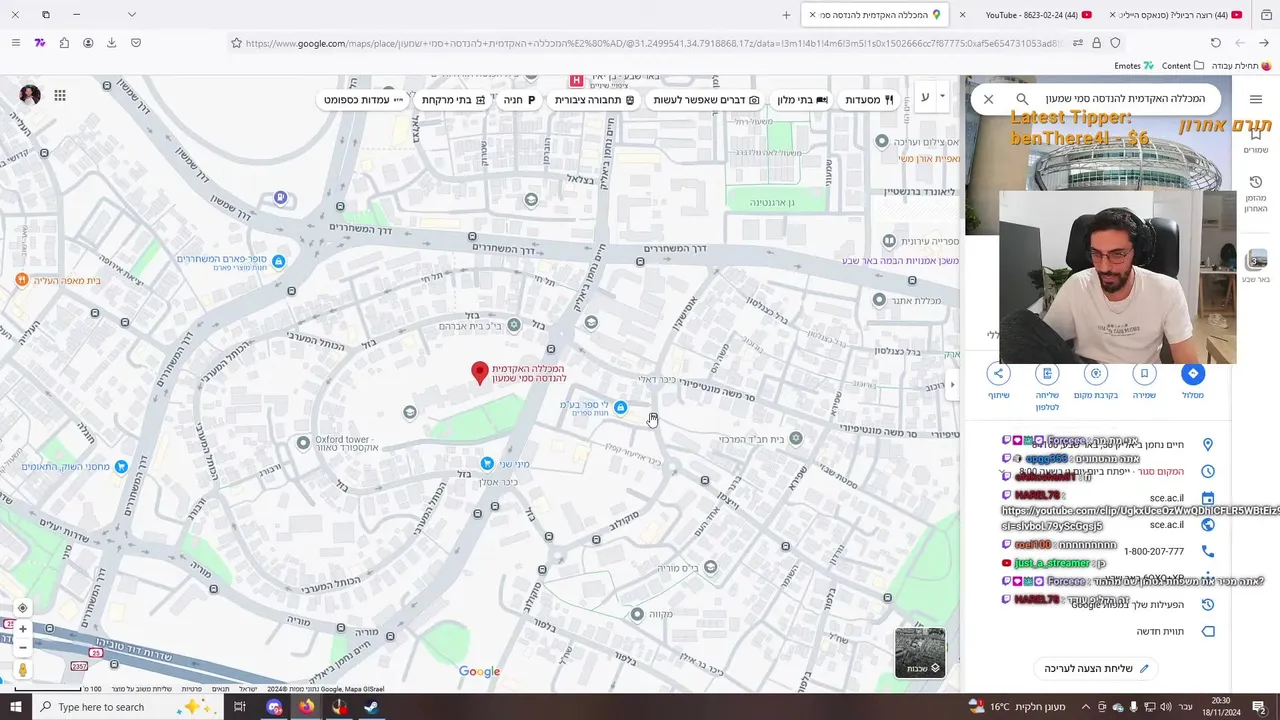Click the site permissions icon in URL bar

[1077, 43]
